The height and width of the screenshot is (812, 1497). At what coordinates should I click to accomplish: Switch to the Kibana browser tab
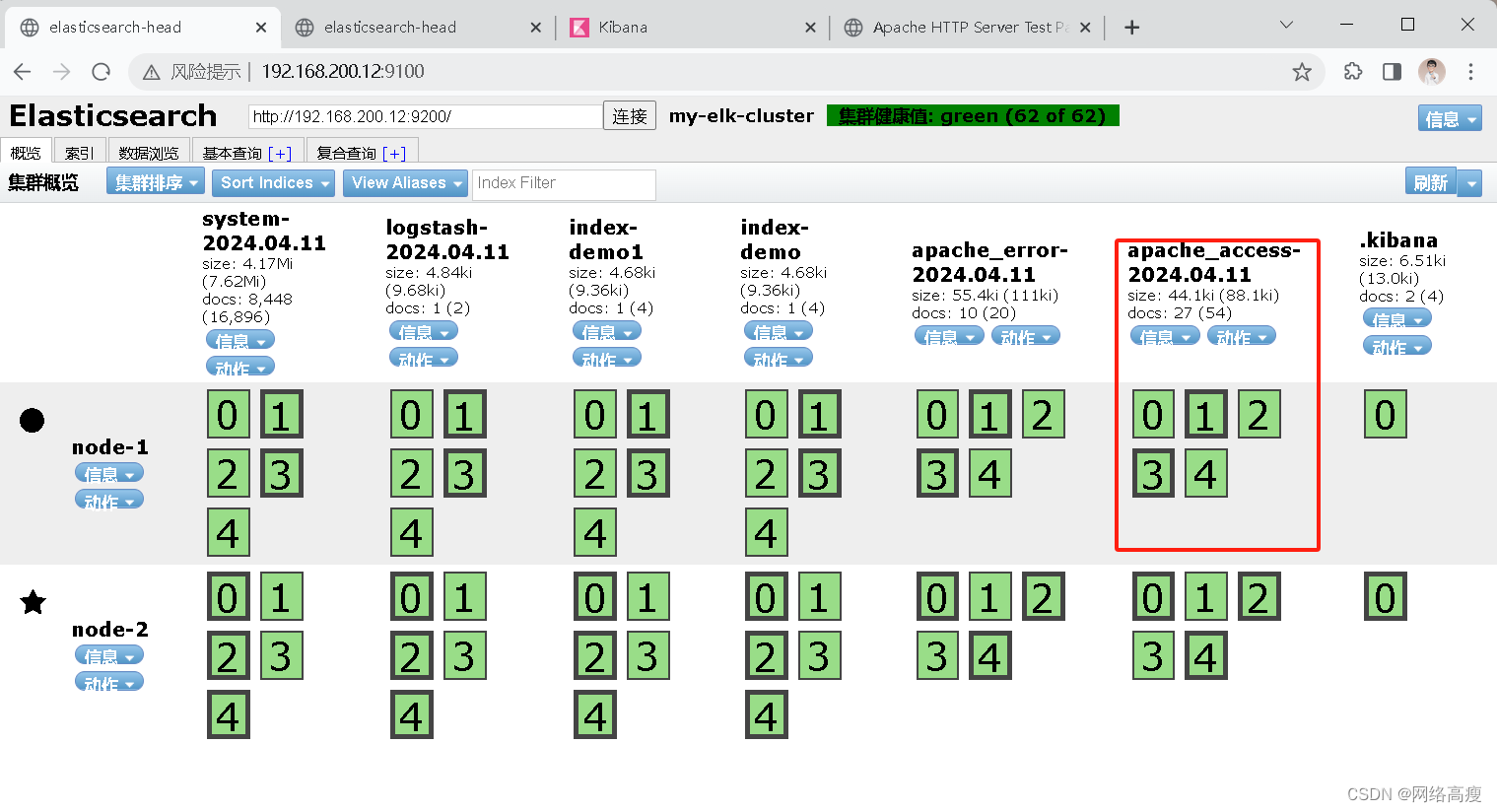click(x=692, y=28)
